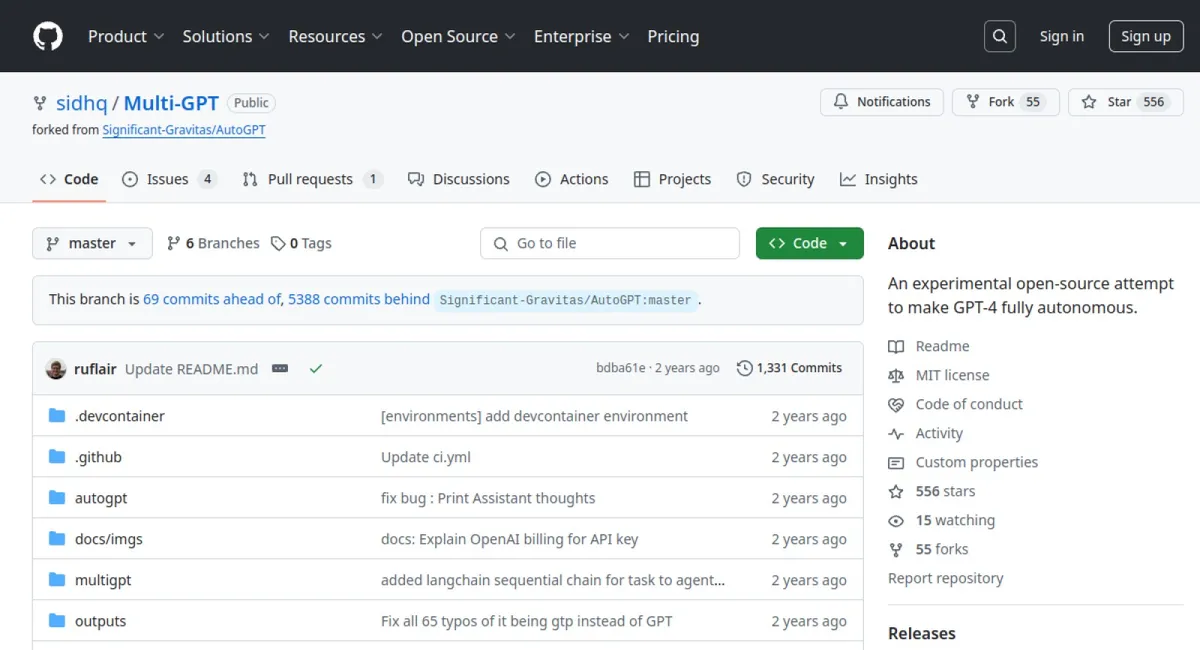Open the Pull requests tab

(x=312, y=179)
